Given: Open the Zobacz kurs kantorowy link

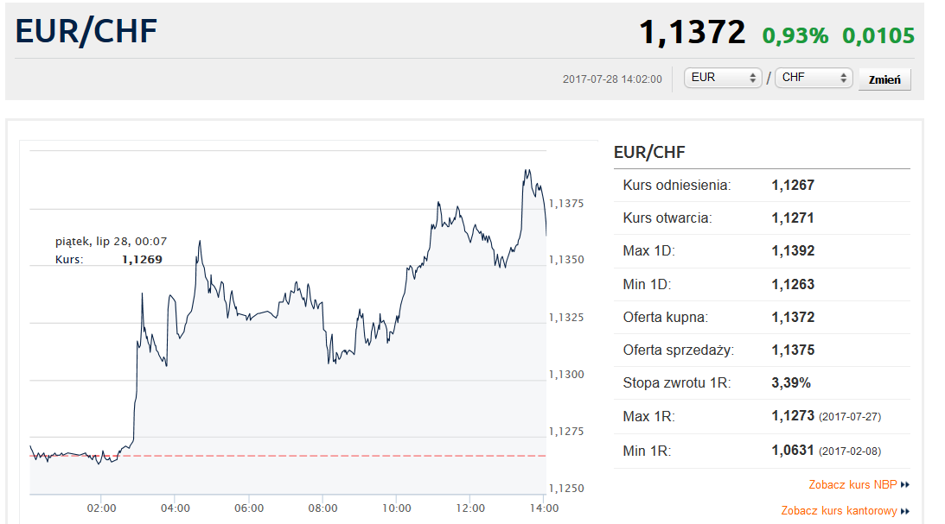Looking at the screenshot, I should coord(839,511).
